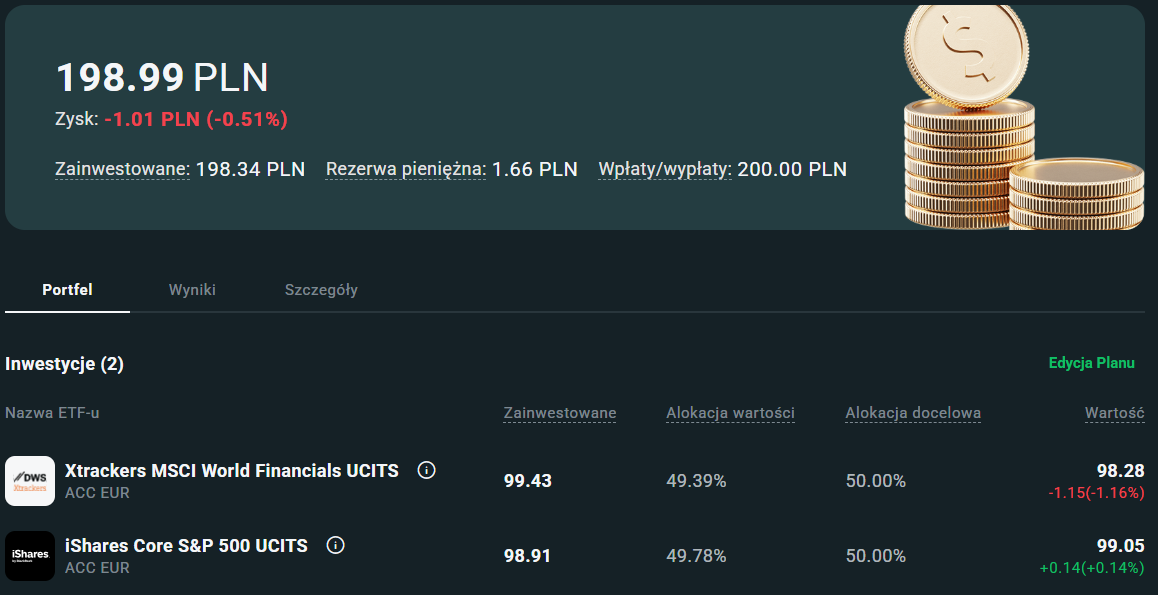Click the gold coins stack illustration
Image resolution: width=1158 pixels, height=595 pixels.
click(1020, 120)
